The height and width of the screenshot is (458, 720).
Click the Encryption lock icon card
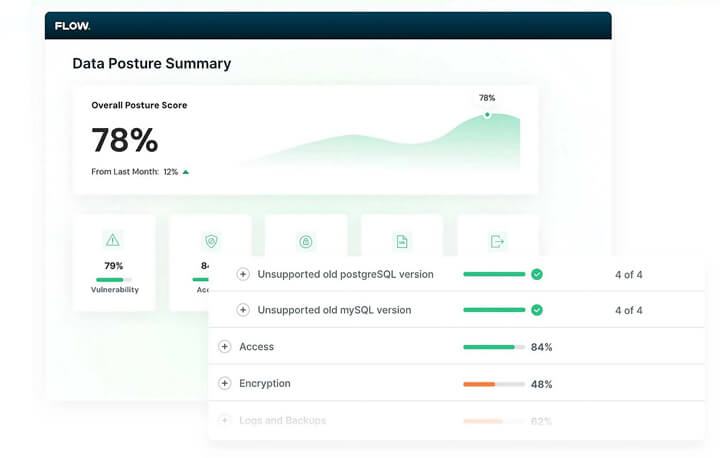(306, 241)
